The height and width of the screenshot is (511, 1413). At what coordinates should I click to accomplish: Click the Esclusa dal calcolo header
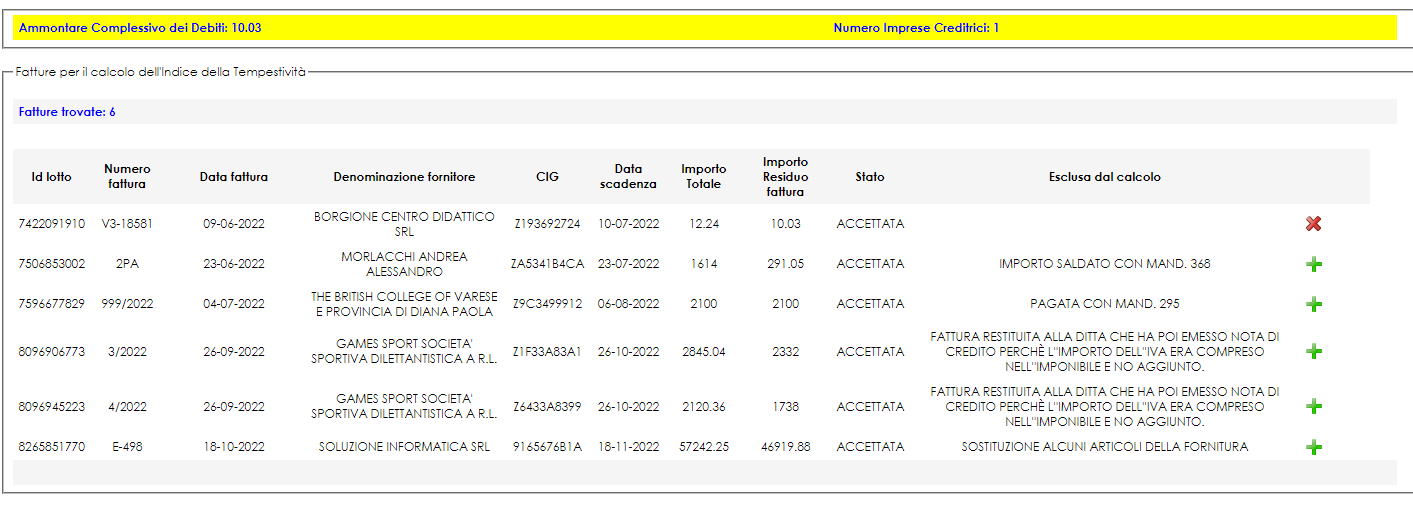click(x=1104, y=177)
